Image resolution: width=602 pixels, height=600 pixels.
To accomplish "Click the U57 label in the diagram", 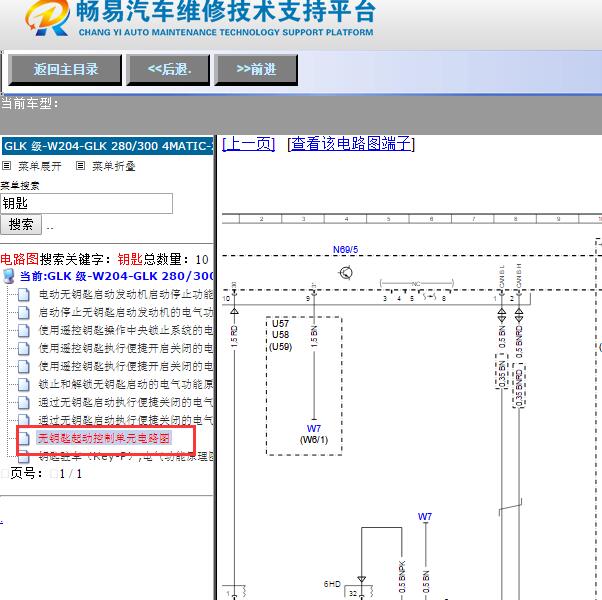I will click(280, 324).
